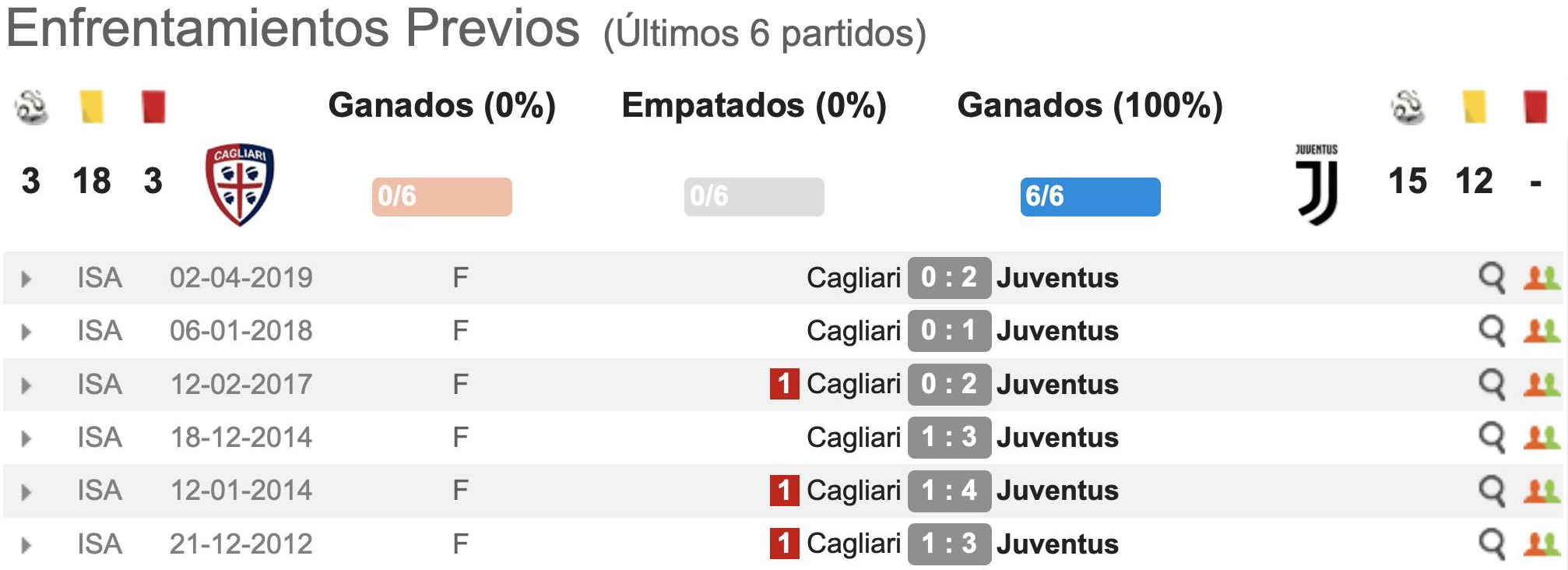This screenshot has width=1568, height=570.
Task: Open magnifier icon for 02-04-2019 match
Action: [1491, 278]
